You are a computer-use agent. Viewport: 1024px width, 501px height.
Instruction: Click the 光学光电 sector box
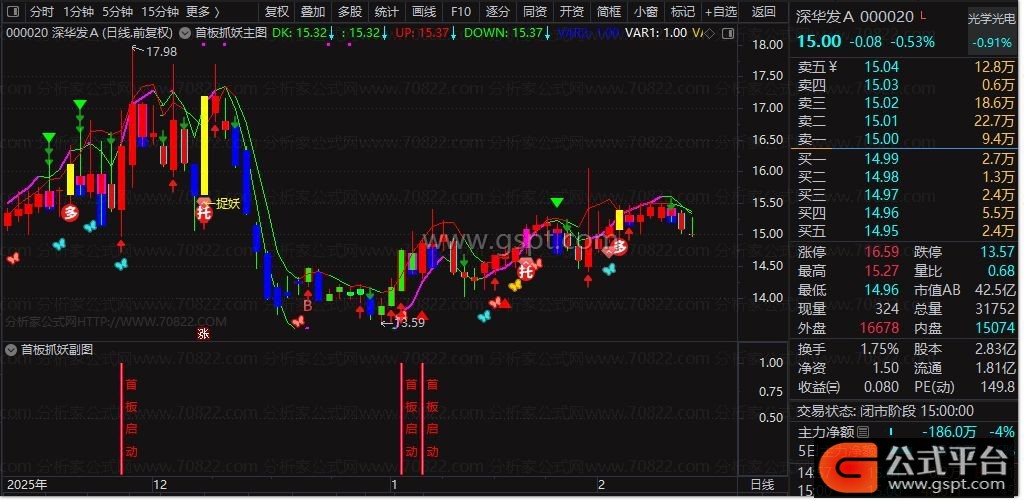993,19
